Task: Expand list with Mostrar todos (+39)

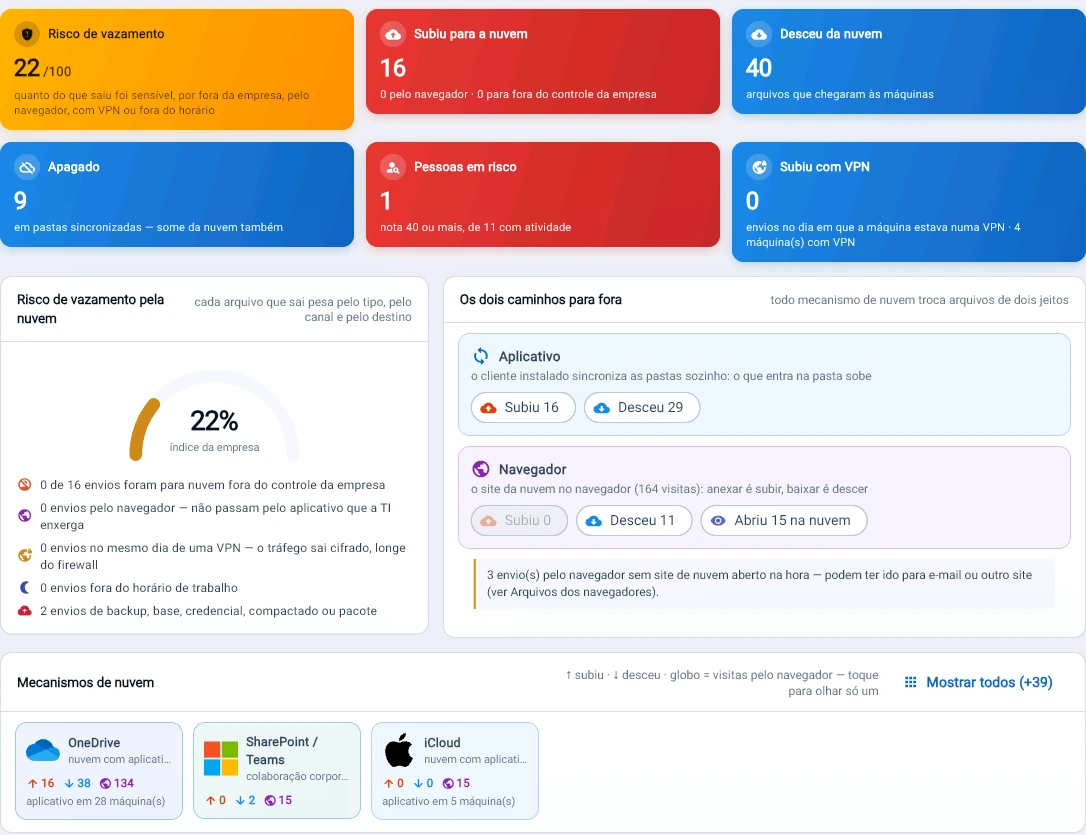Action: (979, 682)
